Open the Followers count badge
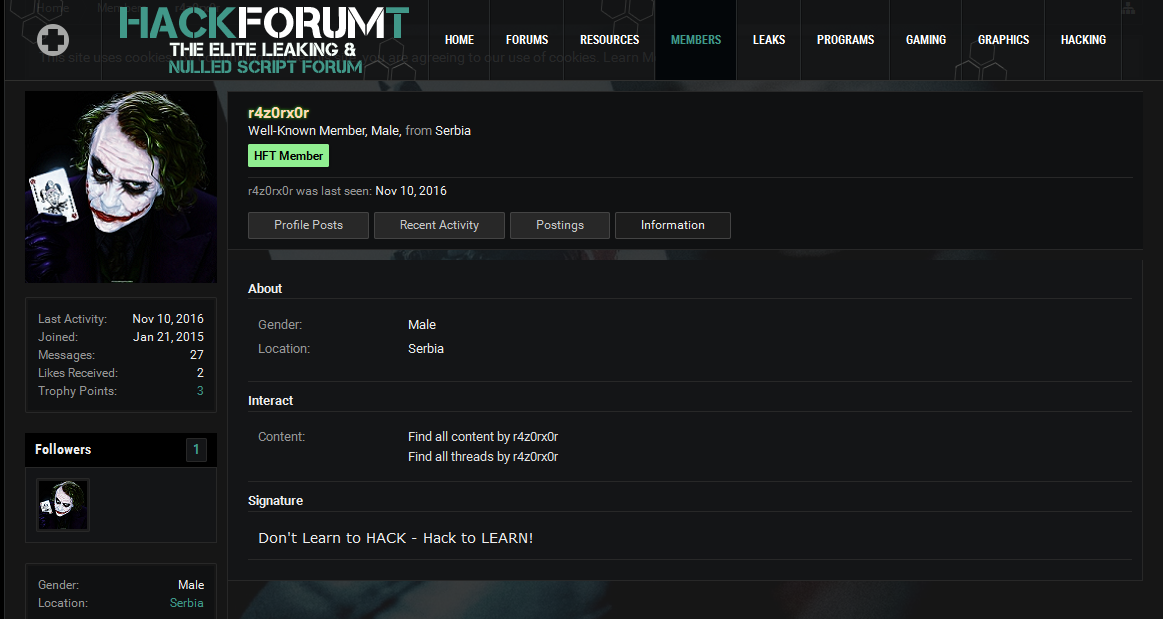This screenshot has height=619, width=1163. (x=196, y=449)
